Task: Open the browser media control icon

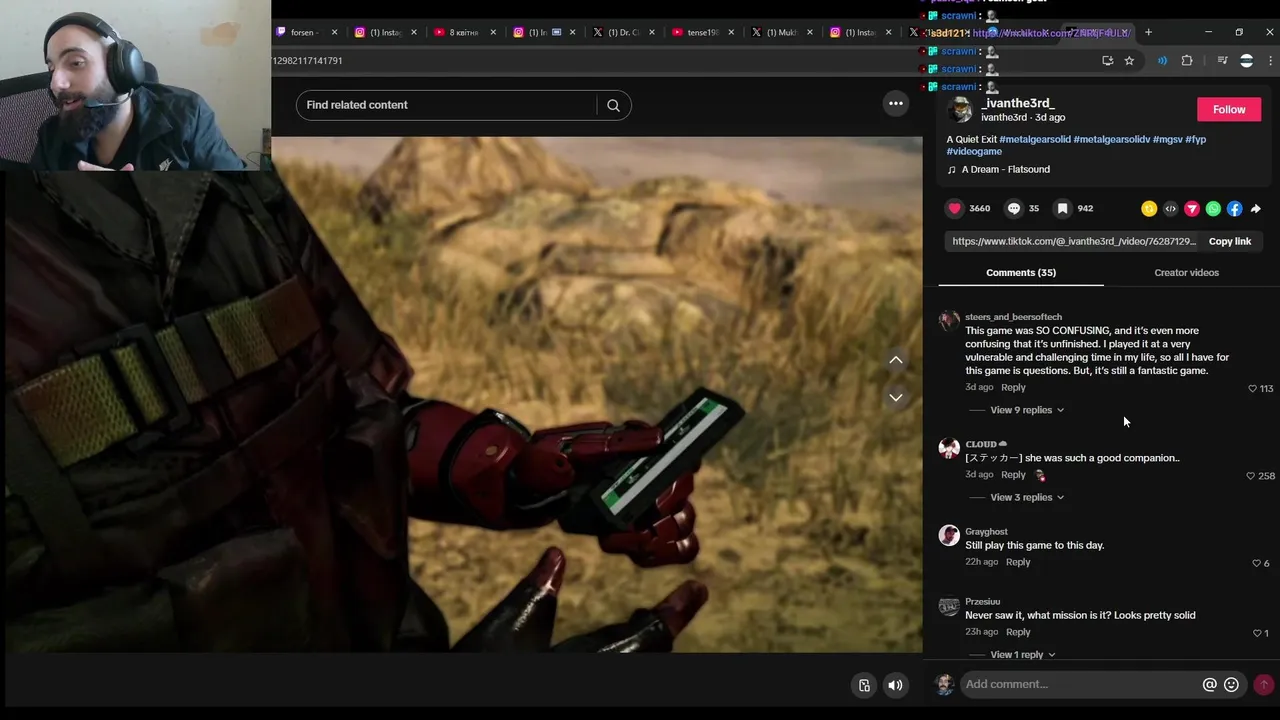Action: coord(1222,61)
